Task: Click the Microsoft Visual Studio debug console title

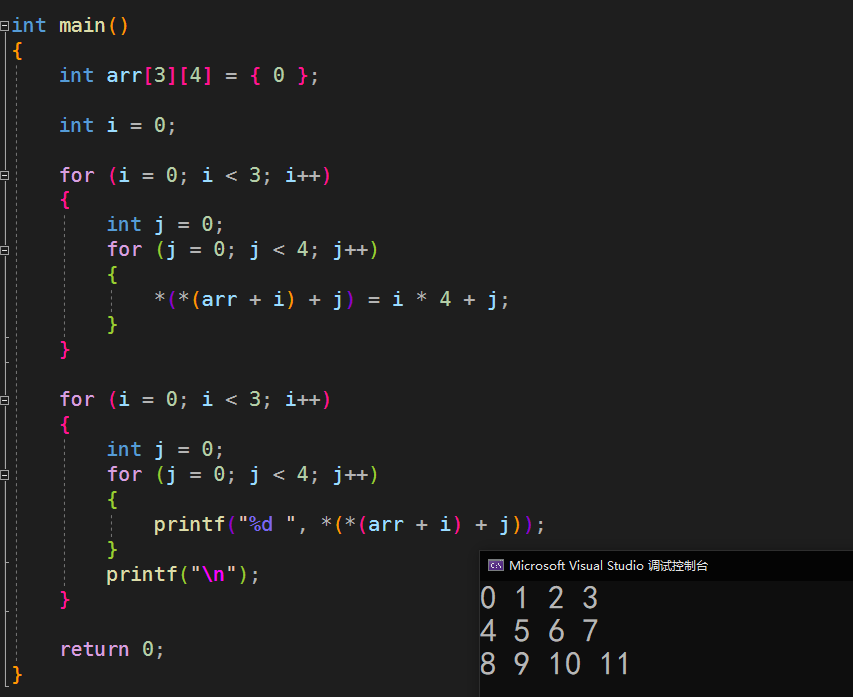Action: (x=608, y=566)
